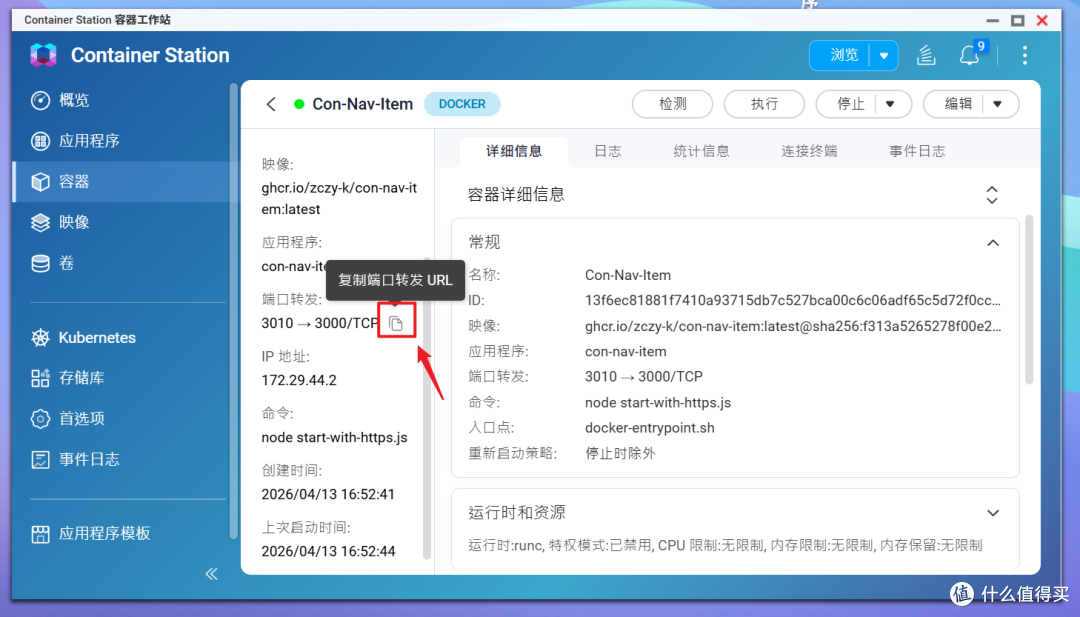Click the IP address 172.29.44.2
The height and width of the screenshot is (617, 1080).
299,380
